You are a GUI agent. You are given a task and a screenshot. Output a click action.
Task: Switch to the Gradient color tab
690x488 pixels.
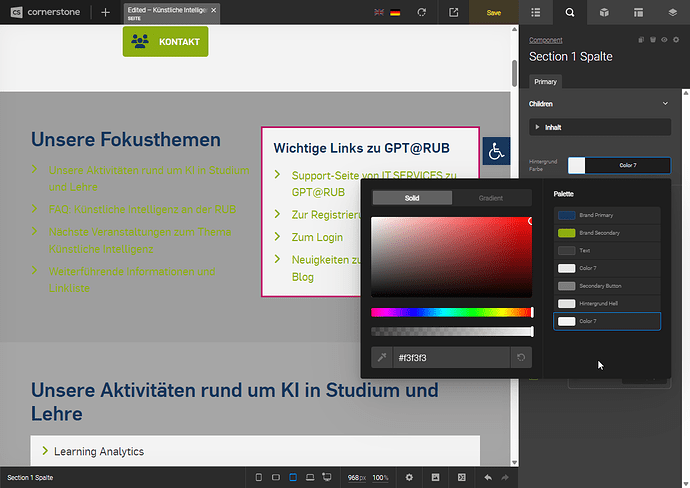tap(491, 198)
